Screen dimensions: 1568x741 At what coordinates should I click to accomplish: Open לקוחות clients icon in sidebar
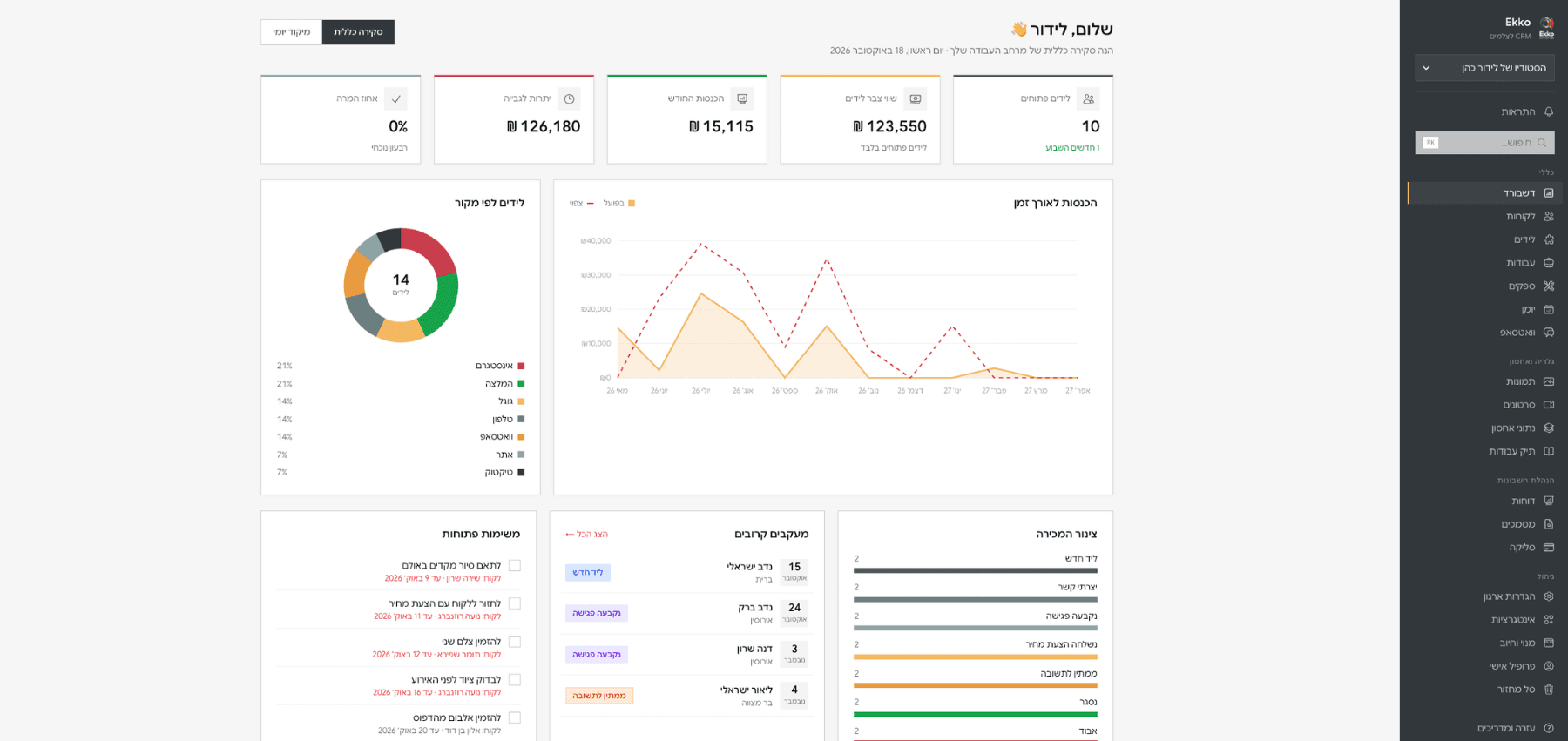1549,216
